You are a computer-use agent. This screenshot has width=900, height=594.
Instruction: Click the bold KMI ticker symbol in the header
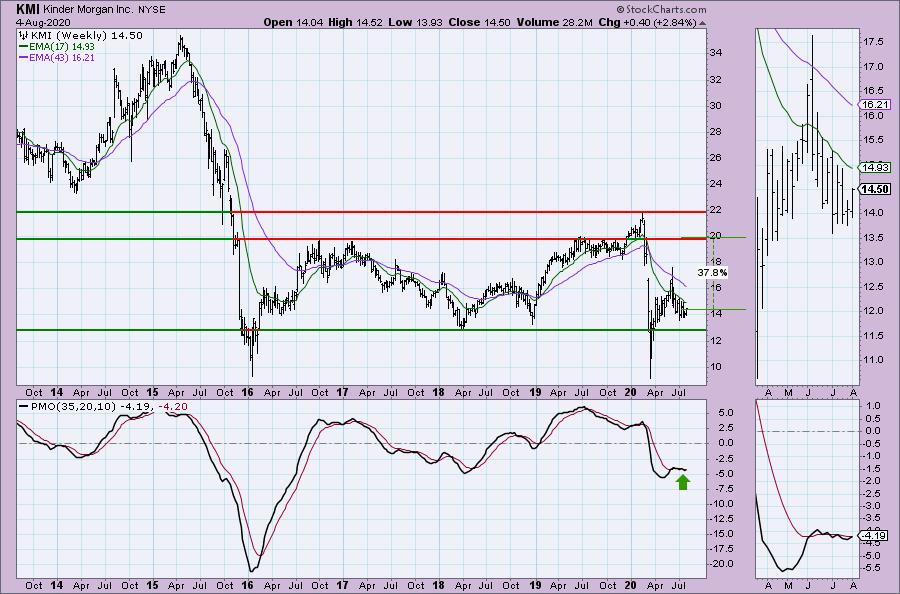[x=27, y=9]
